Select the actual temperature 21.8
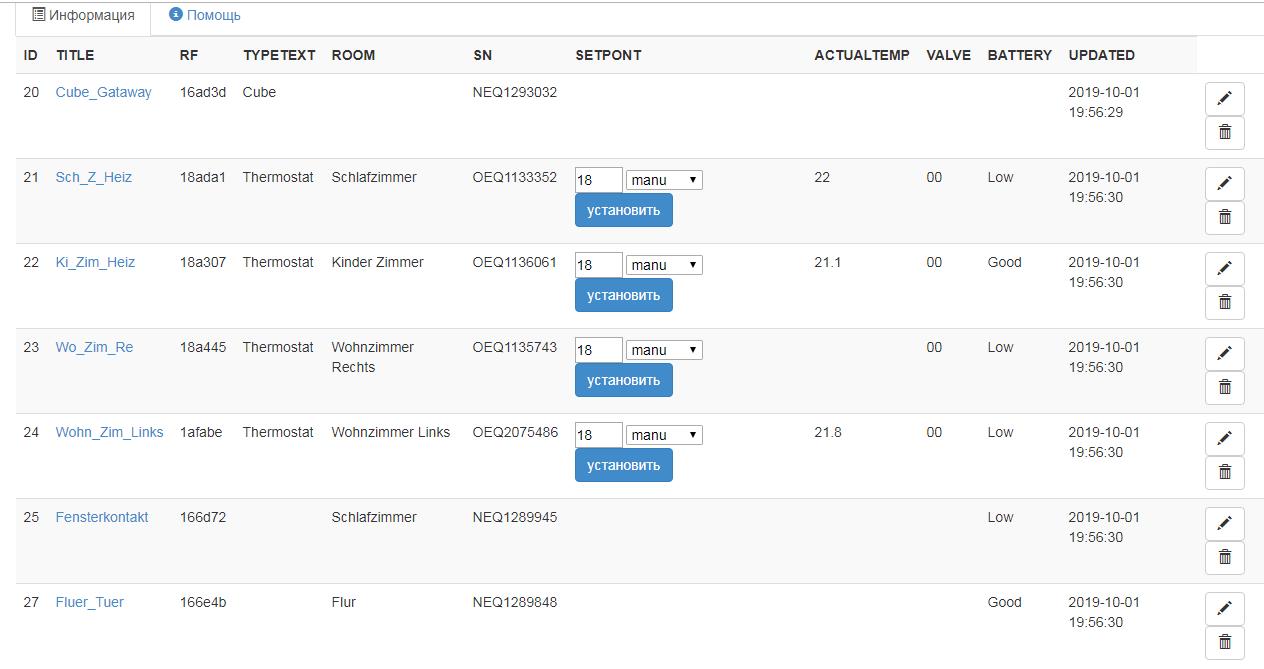 (828, 432)
